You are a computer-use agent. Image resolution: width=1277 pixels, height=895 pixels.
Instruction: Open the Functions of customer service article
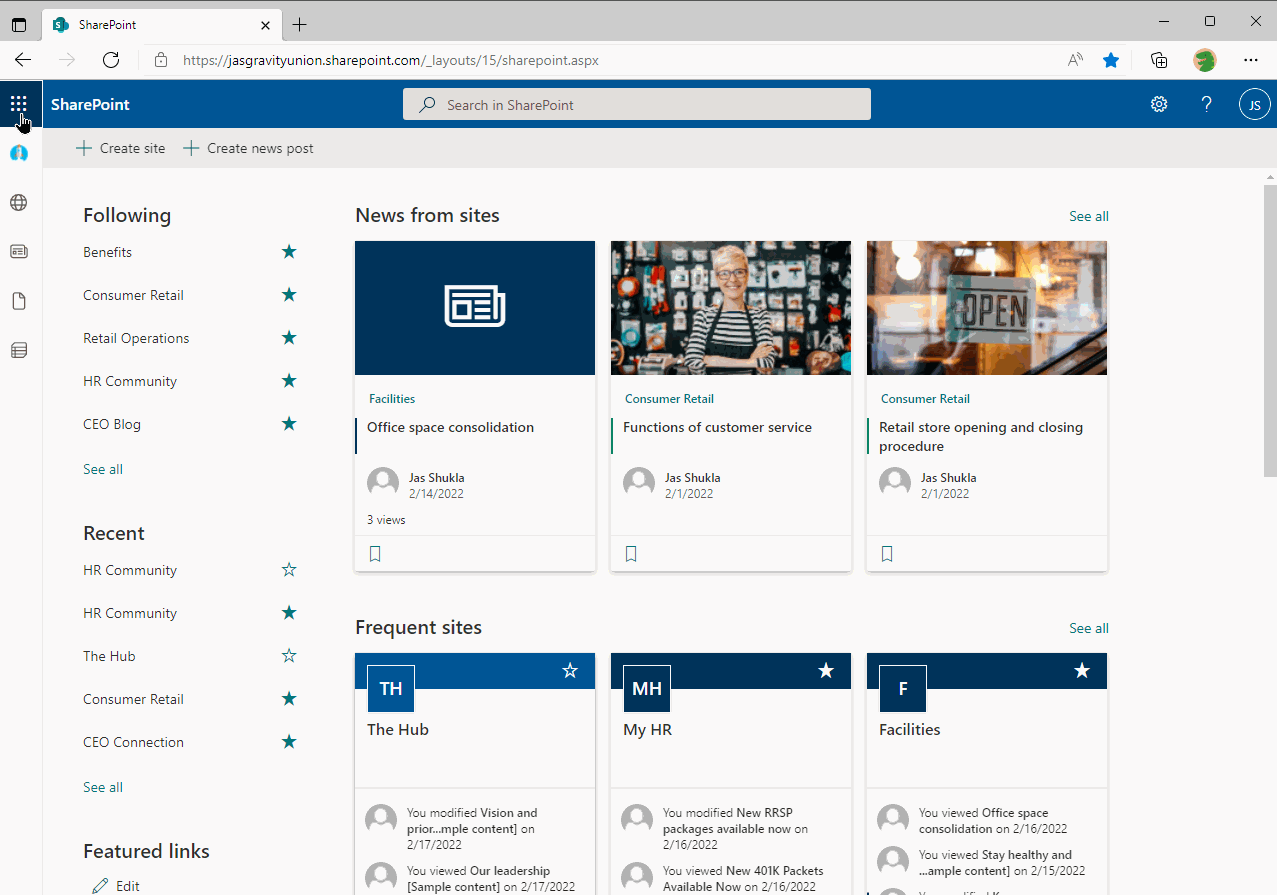(716, 427)
